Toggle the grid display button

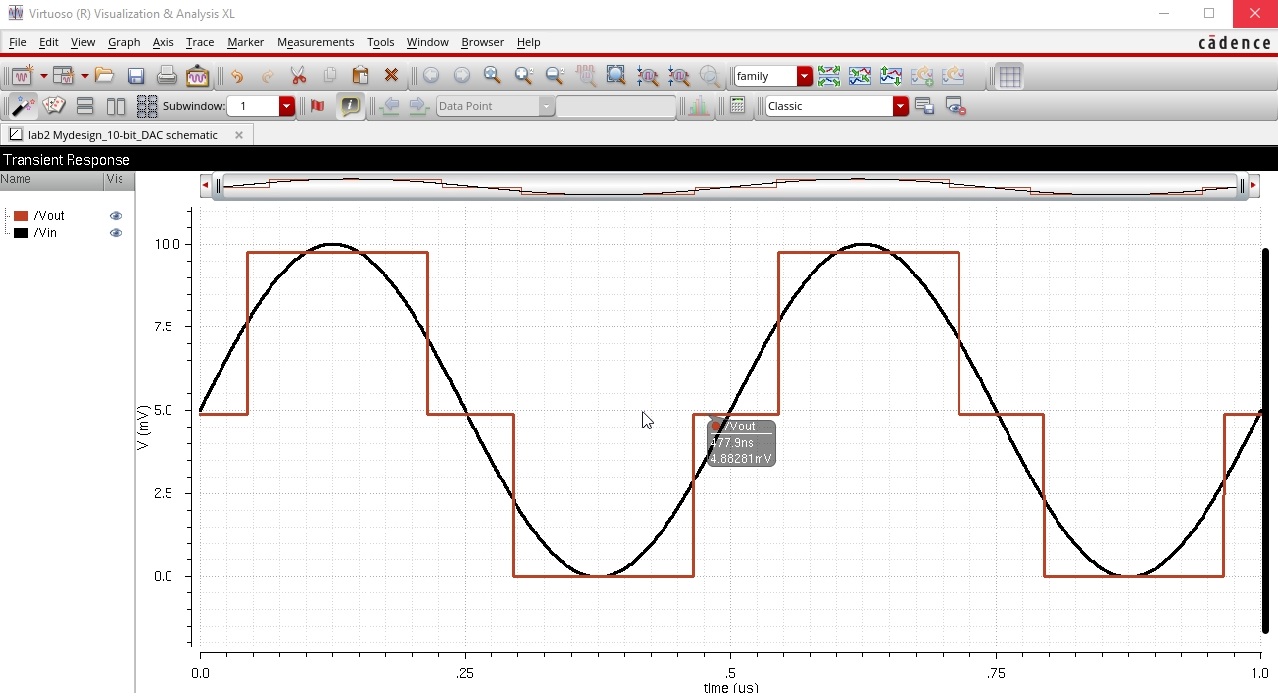[1010, 76]
